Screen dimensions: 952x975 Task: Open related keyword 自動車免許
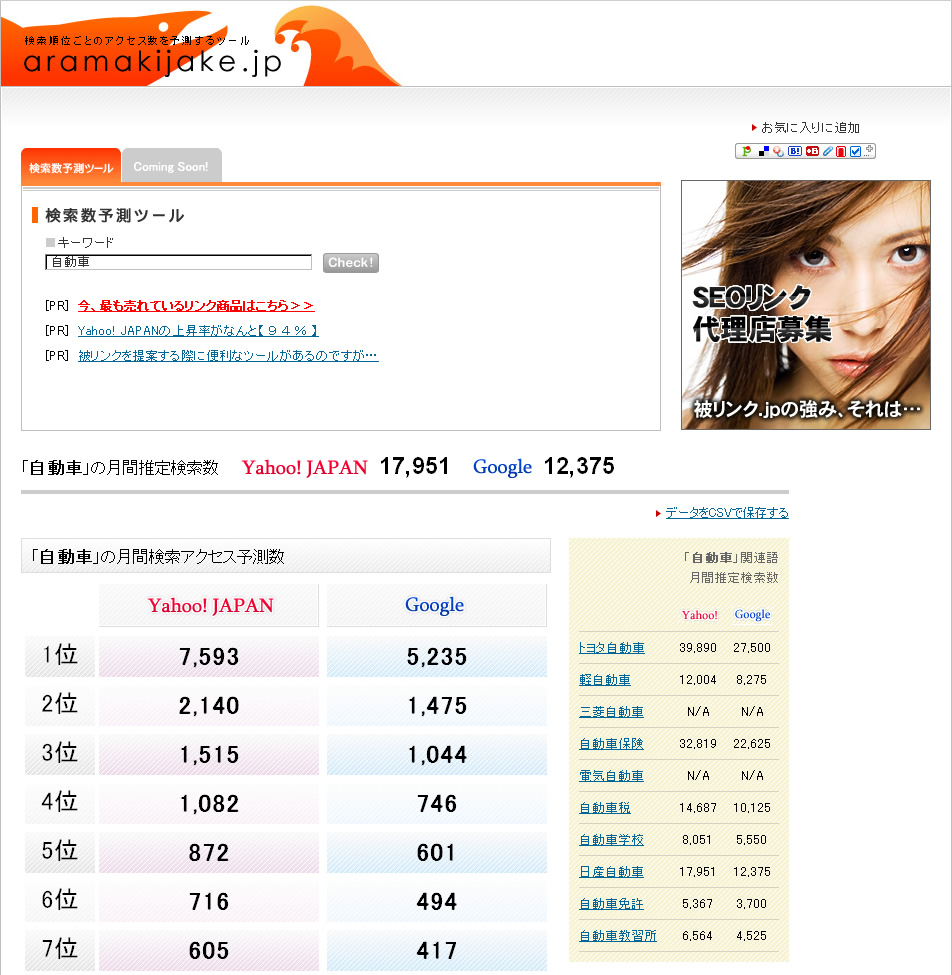pyautogui.click(x=611, y=903)
